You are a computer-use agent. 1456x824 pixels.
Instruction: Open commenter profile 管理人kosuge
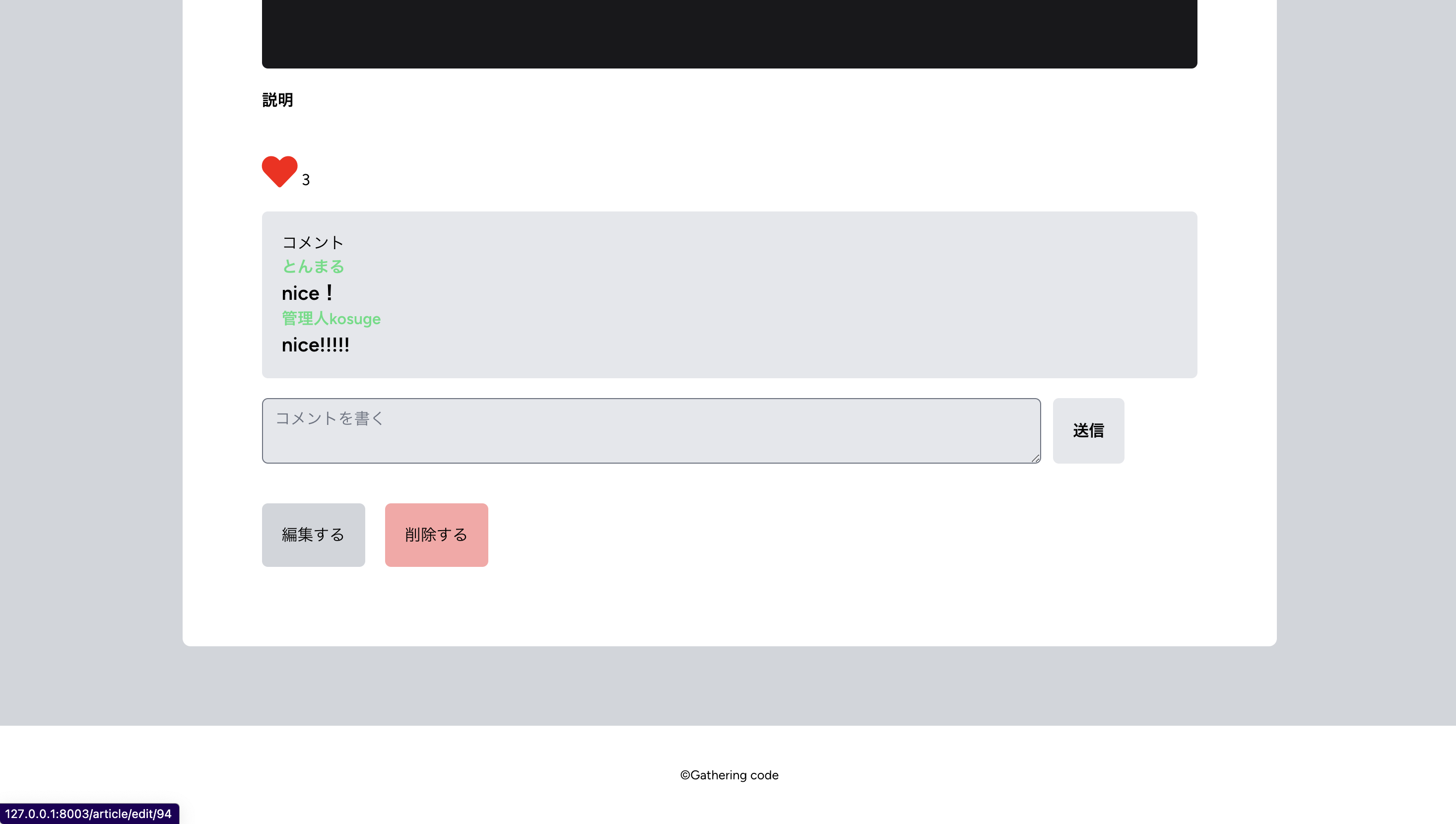pos(331,319)
